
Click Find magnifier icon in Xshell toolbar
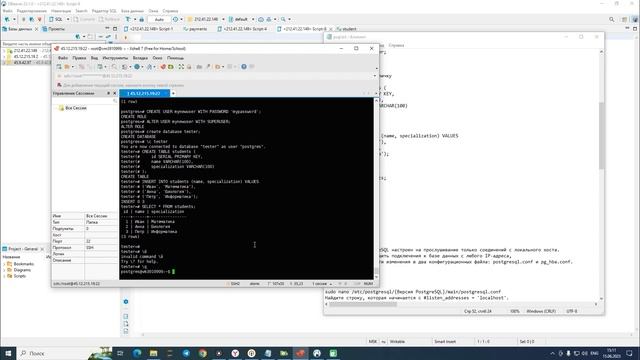(x=114, y=67)
